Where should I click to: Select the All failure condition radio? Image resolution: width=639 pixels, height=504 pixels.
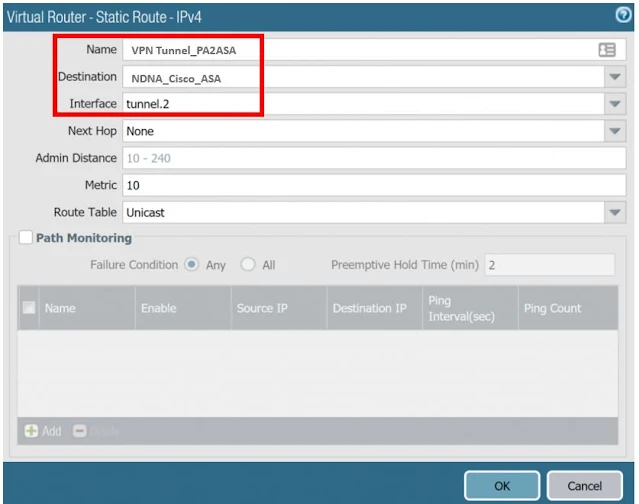[x=248, y=265]
